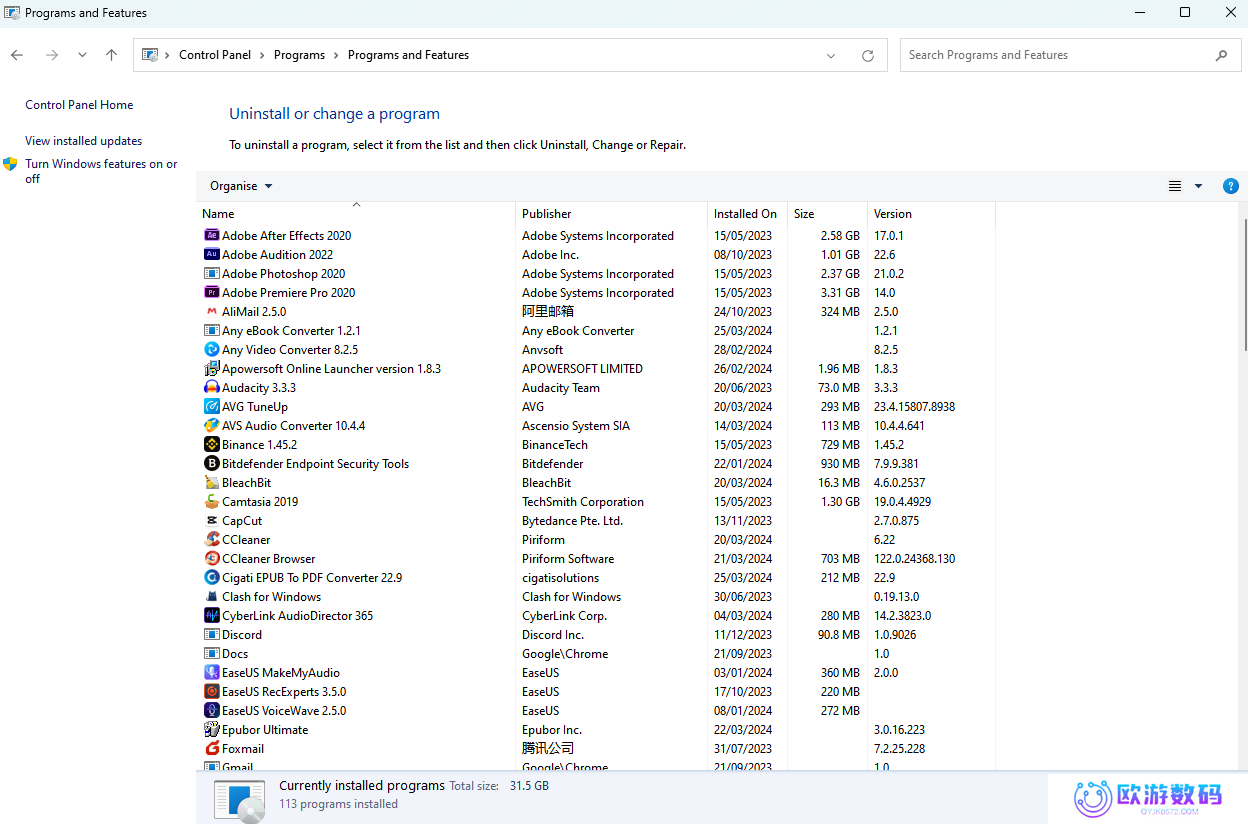Viewport: 1248px width, 824px height.
Task: Click Control Panel in the breadcrumb
Action: click(x=215, y=55)
